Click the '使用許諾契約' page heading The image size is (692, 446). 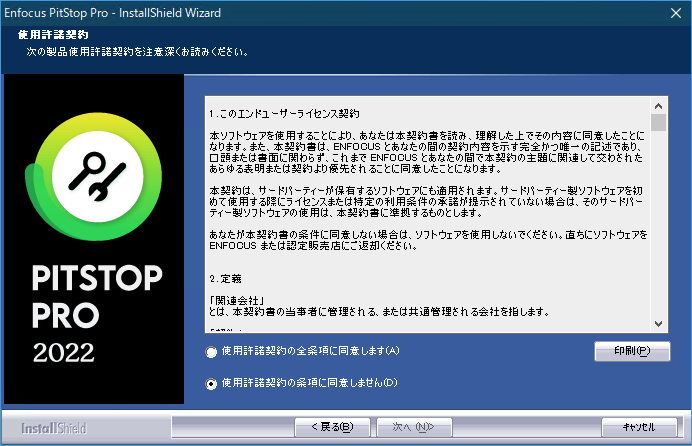(53, 35)
